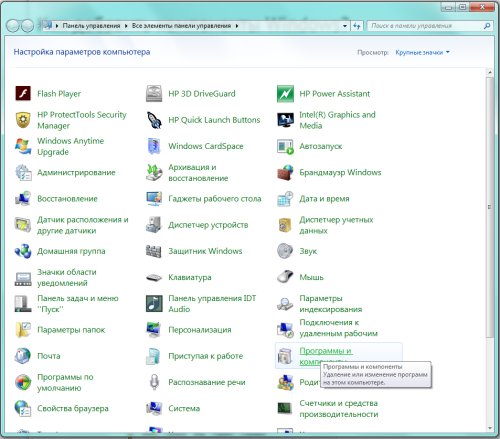500x439 pixels.
Task: Click Счетчики и средства производительности icon
Action: click(285, 408)
